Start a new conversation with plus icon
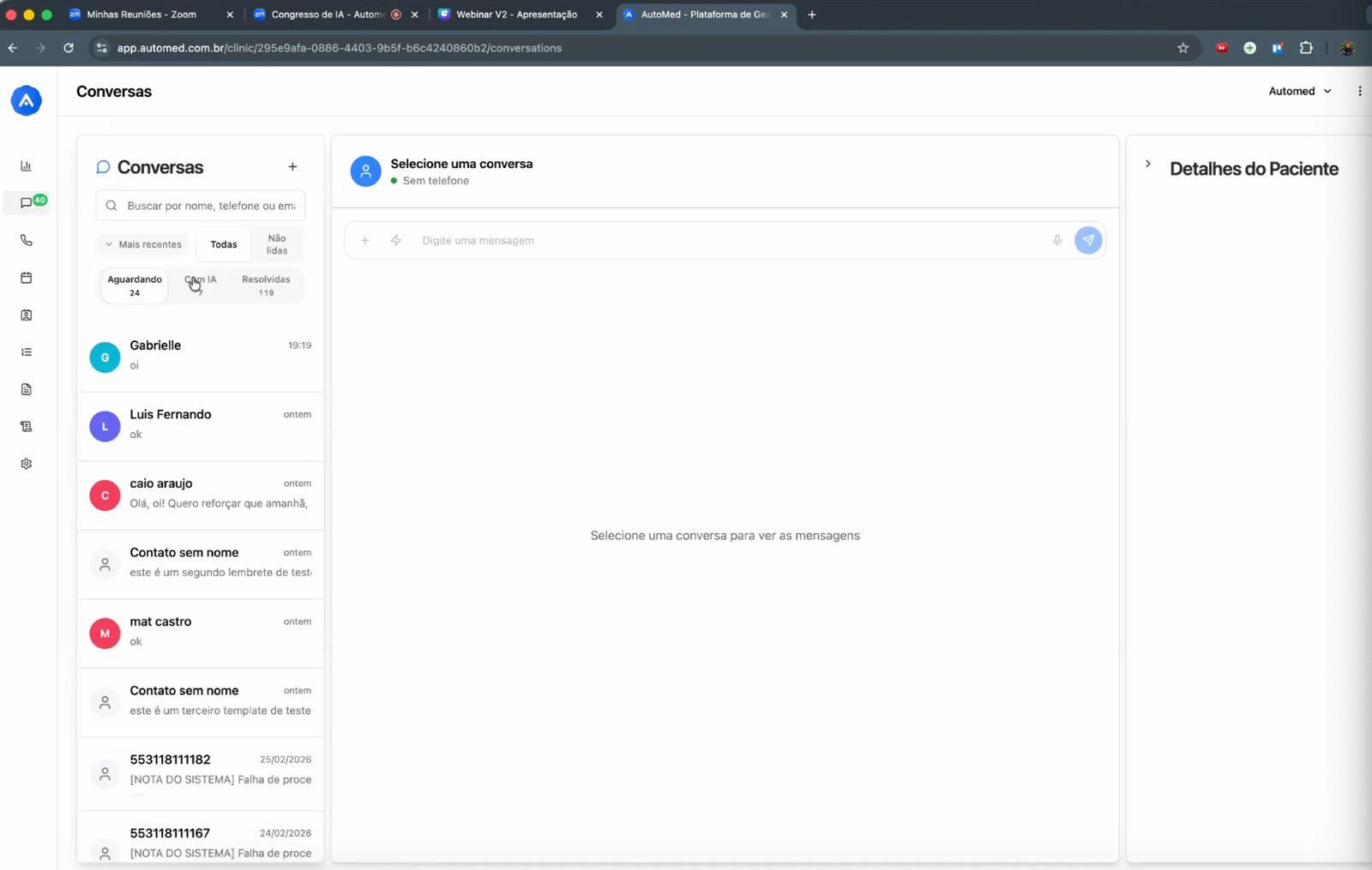1372x870 pixels. pos(292,167)
